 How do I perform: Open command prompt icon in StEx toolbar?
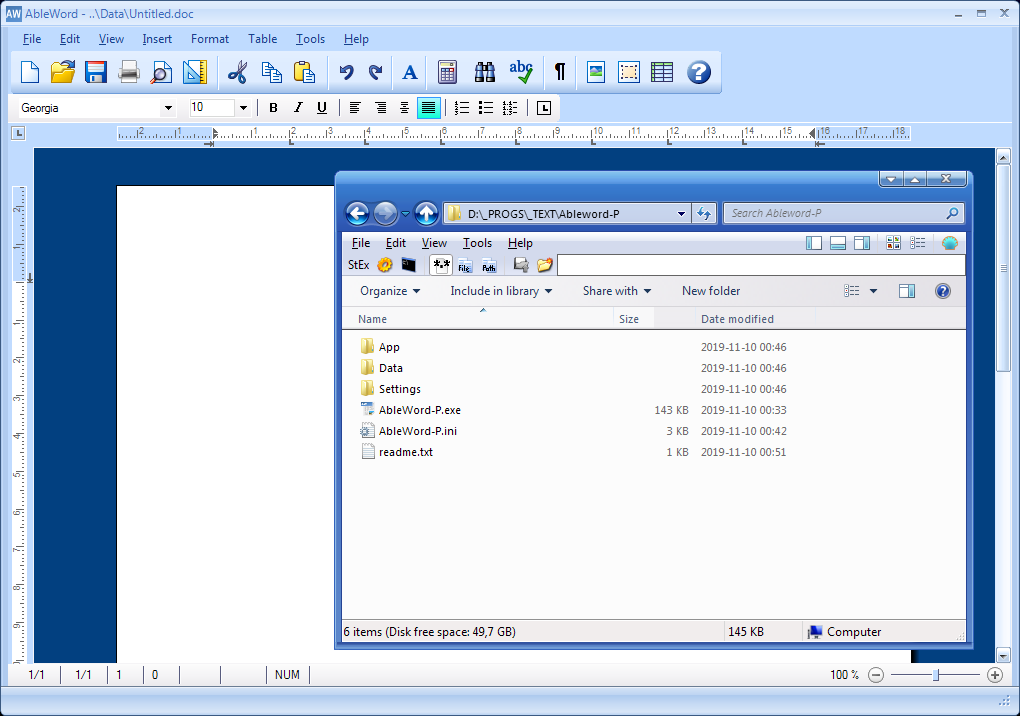[x=409, y=265]
